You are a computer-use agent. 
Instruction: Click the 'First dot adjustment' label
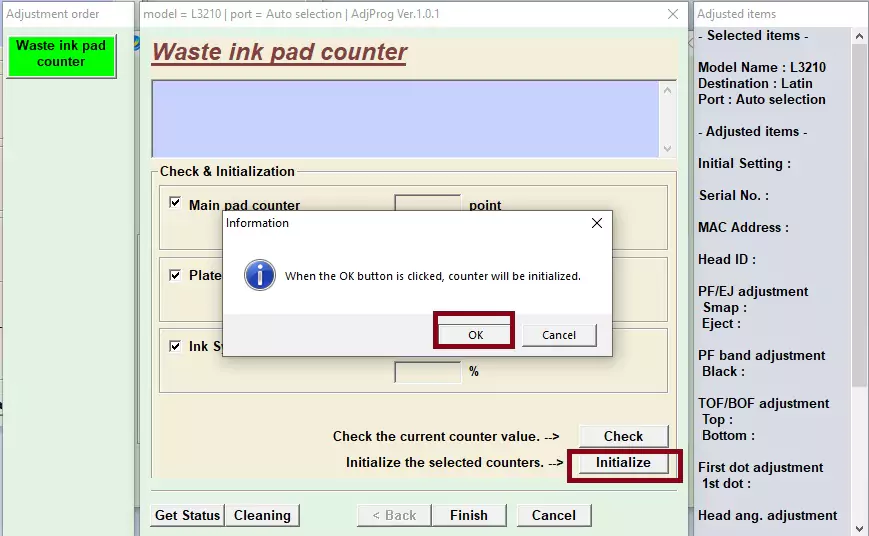point(760,467)
